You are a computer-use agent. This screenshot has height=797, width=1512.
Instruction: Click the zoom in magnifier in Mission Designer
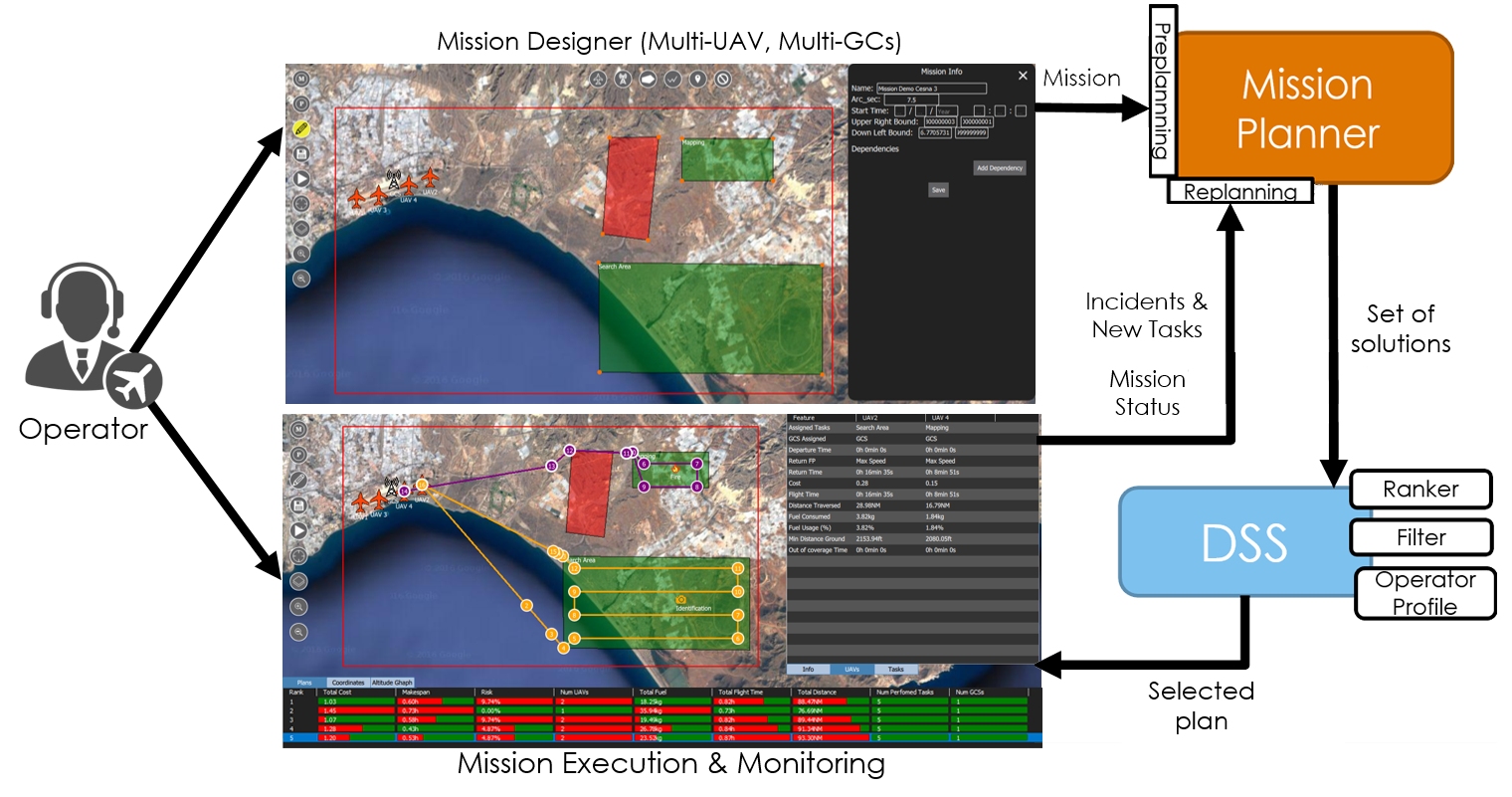pyautogui.click(x=301, y=254)
